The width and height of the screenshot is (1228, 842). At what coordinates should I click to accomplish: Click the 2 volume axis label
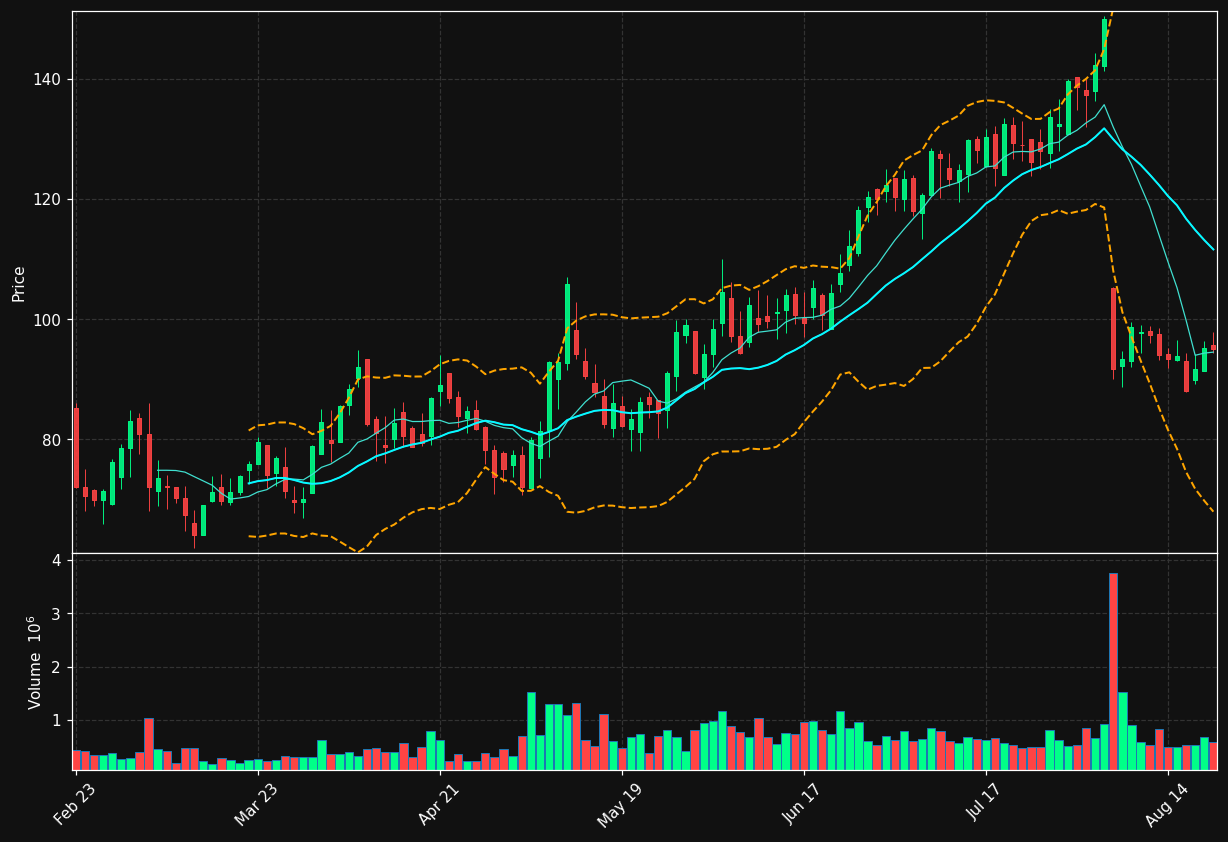click(57, 667)
